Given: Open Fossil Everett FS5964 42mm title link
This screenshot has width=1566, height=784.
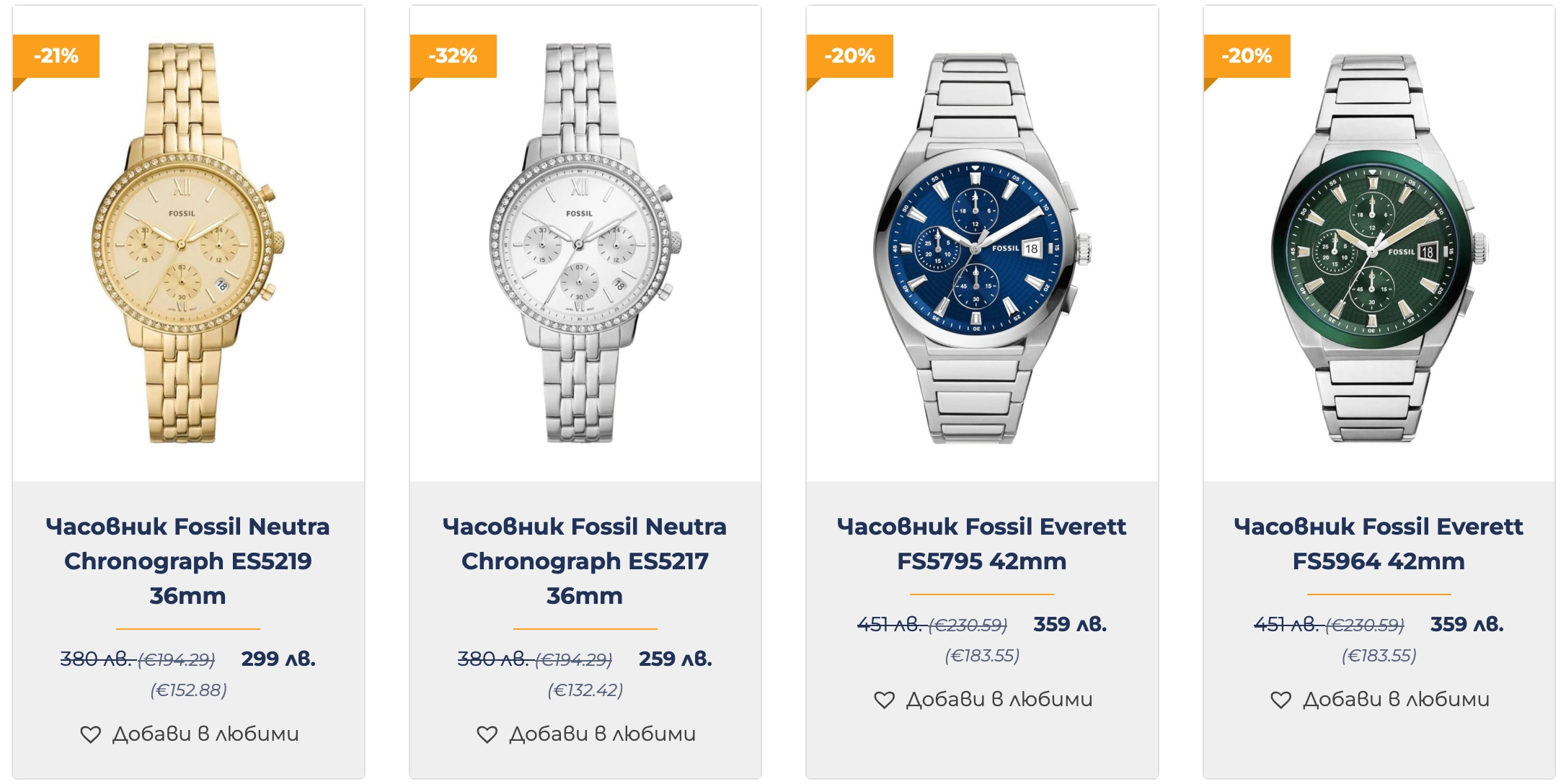Looking at the screenshot, I should (1378, 543).
